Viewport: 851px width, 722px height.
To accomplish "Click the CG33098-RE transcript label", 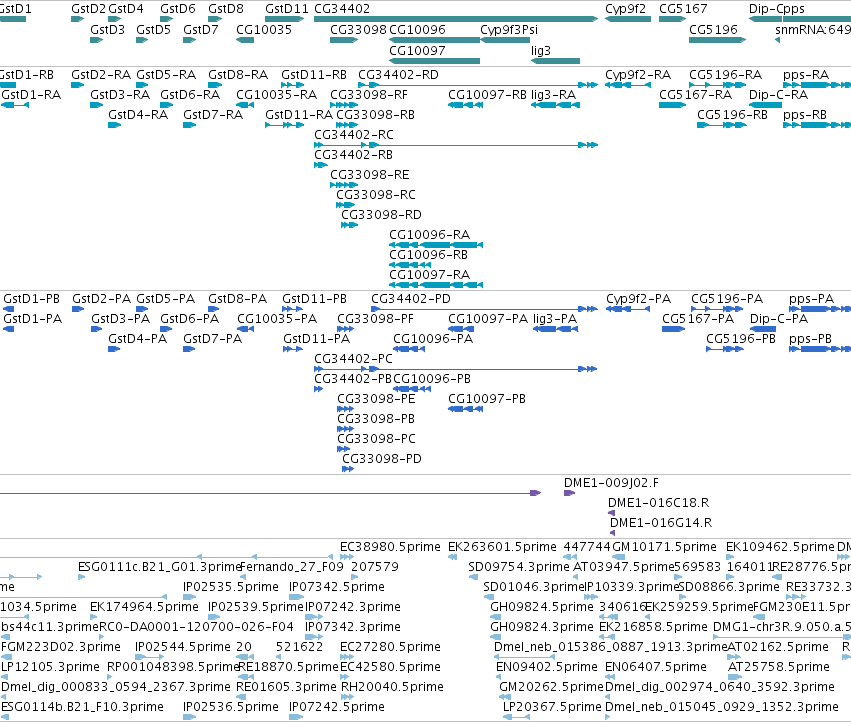I will pyautogui.click(x=370, y=175).
